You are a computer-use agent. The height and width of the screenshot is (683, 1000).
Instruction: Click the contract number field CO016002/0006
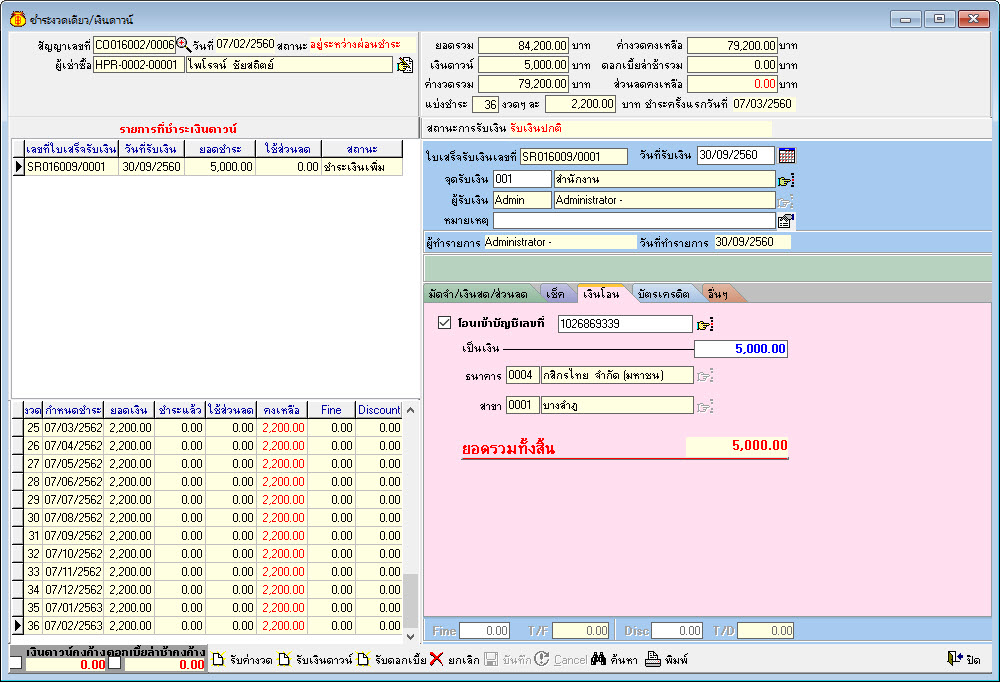point(135,45)
